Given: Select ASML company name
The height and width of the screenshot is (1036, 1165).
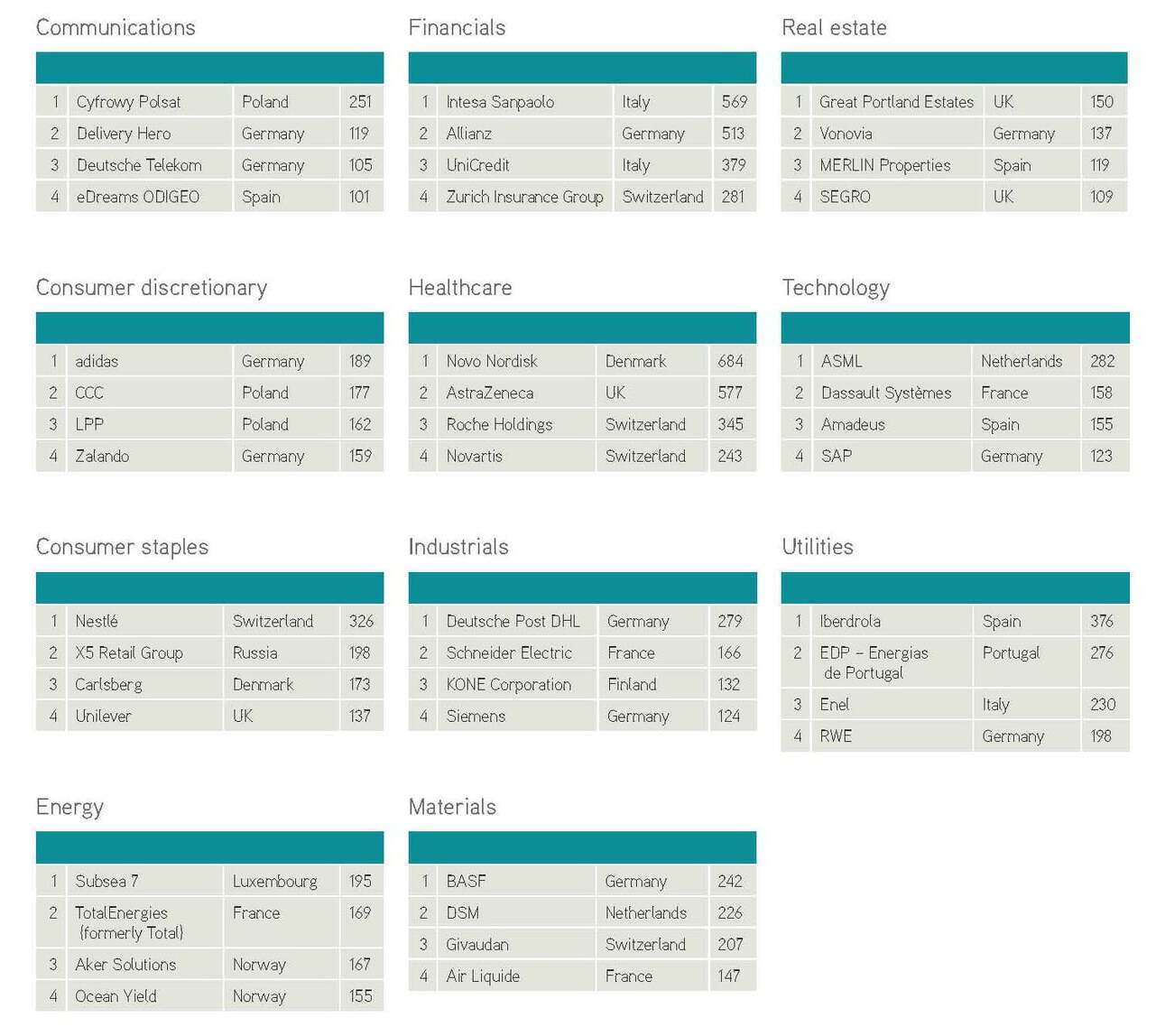Looking at the screenshot, I should 842,361.
